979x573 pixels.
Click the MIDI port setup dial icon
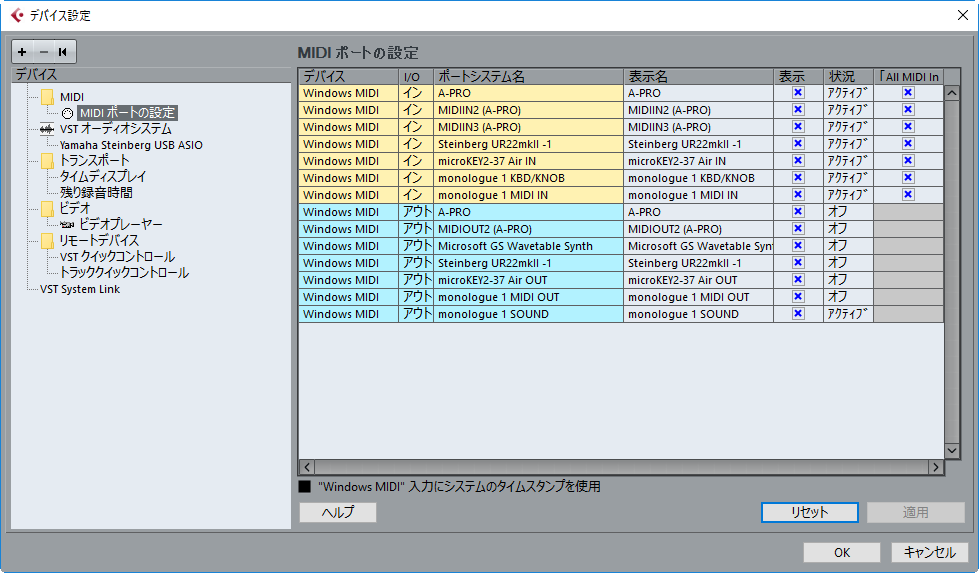(67, 114)
